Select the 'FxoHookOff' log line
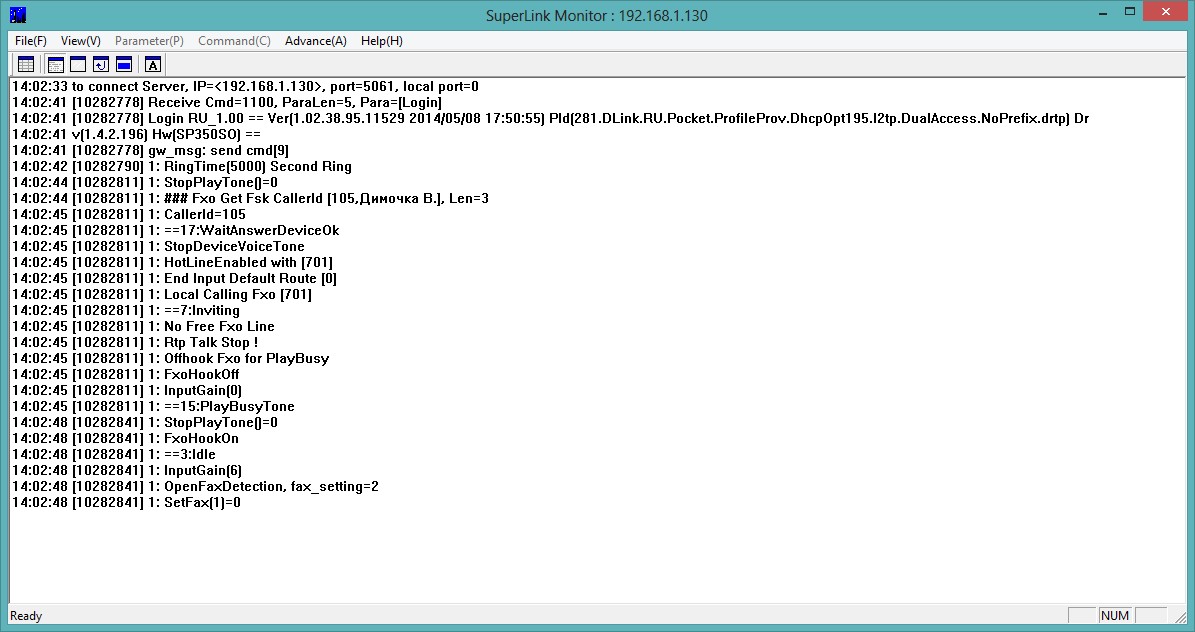The image size is (1195, 632). point(126,374)
